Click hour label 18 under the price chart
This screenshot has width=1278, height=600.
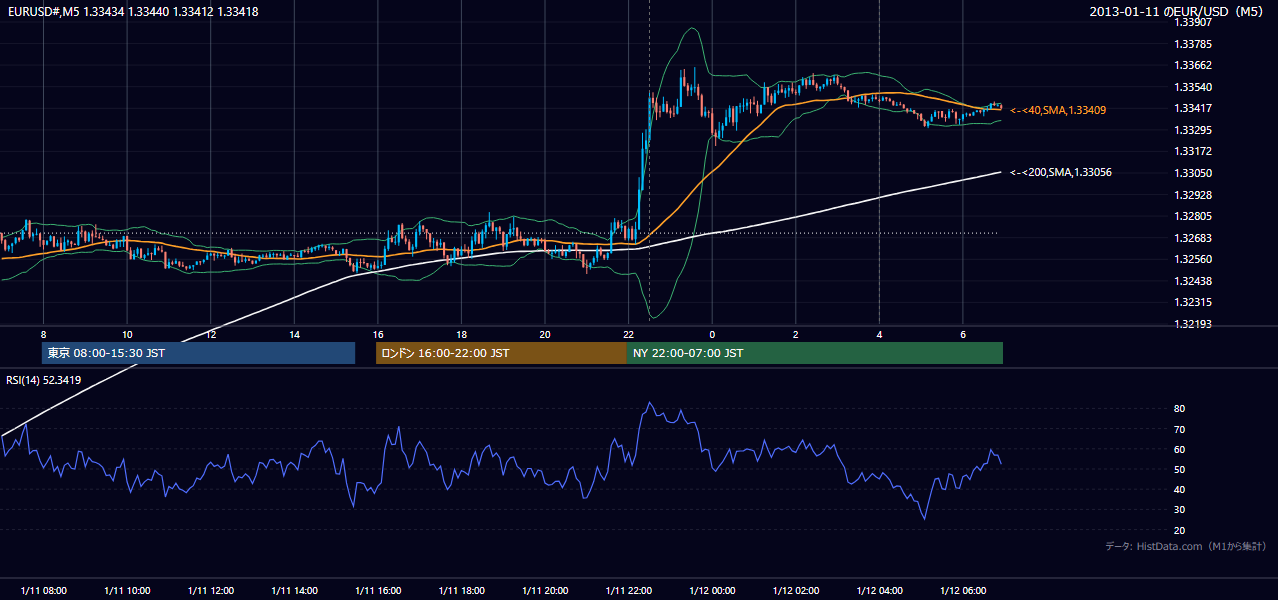pos(461,334)
